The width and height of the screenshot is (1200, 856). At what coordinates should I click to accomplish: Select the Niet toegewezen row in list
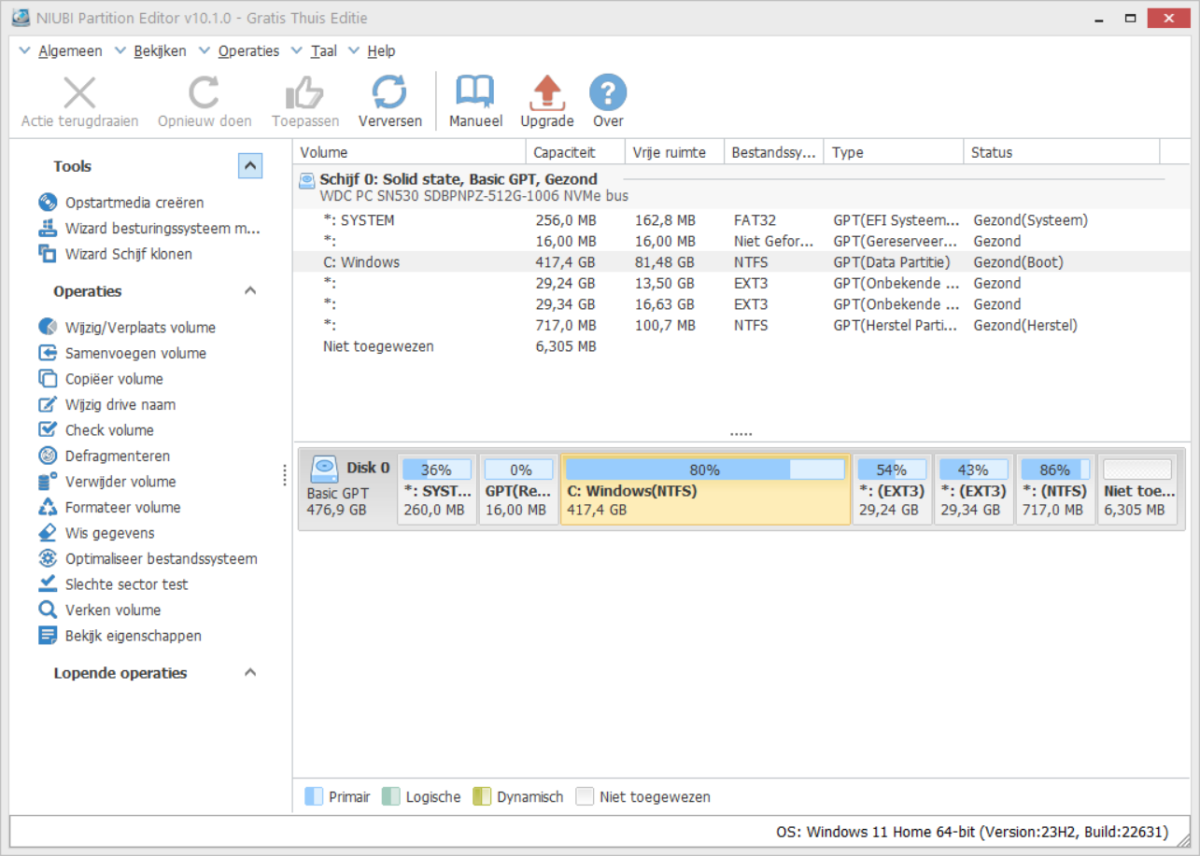point(378,346)
